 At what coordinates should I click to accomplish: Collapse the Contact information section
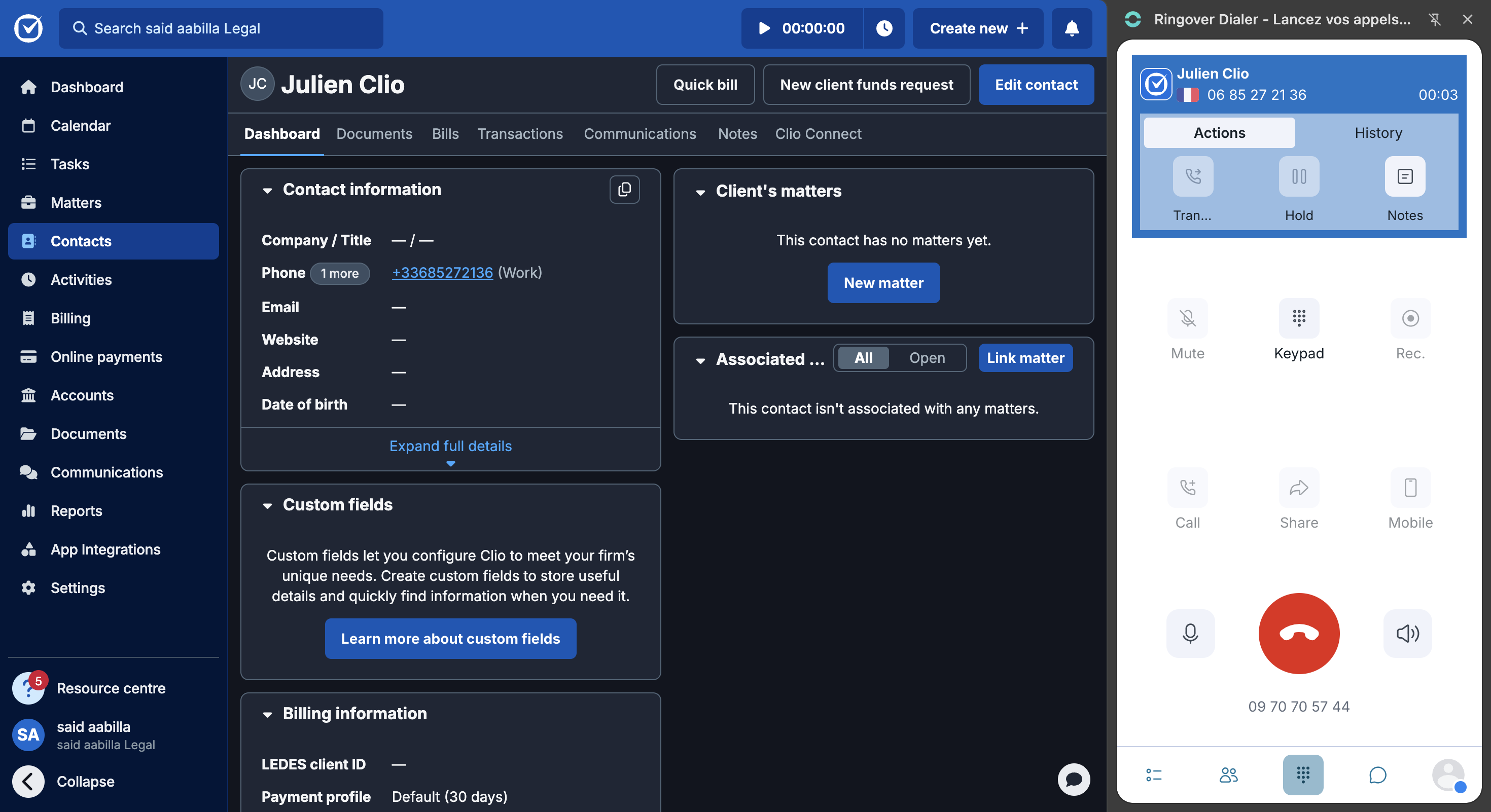[267, 190]
